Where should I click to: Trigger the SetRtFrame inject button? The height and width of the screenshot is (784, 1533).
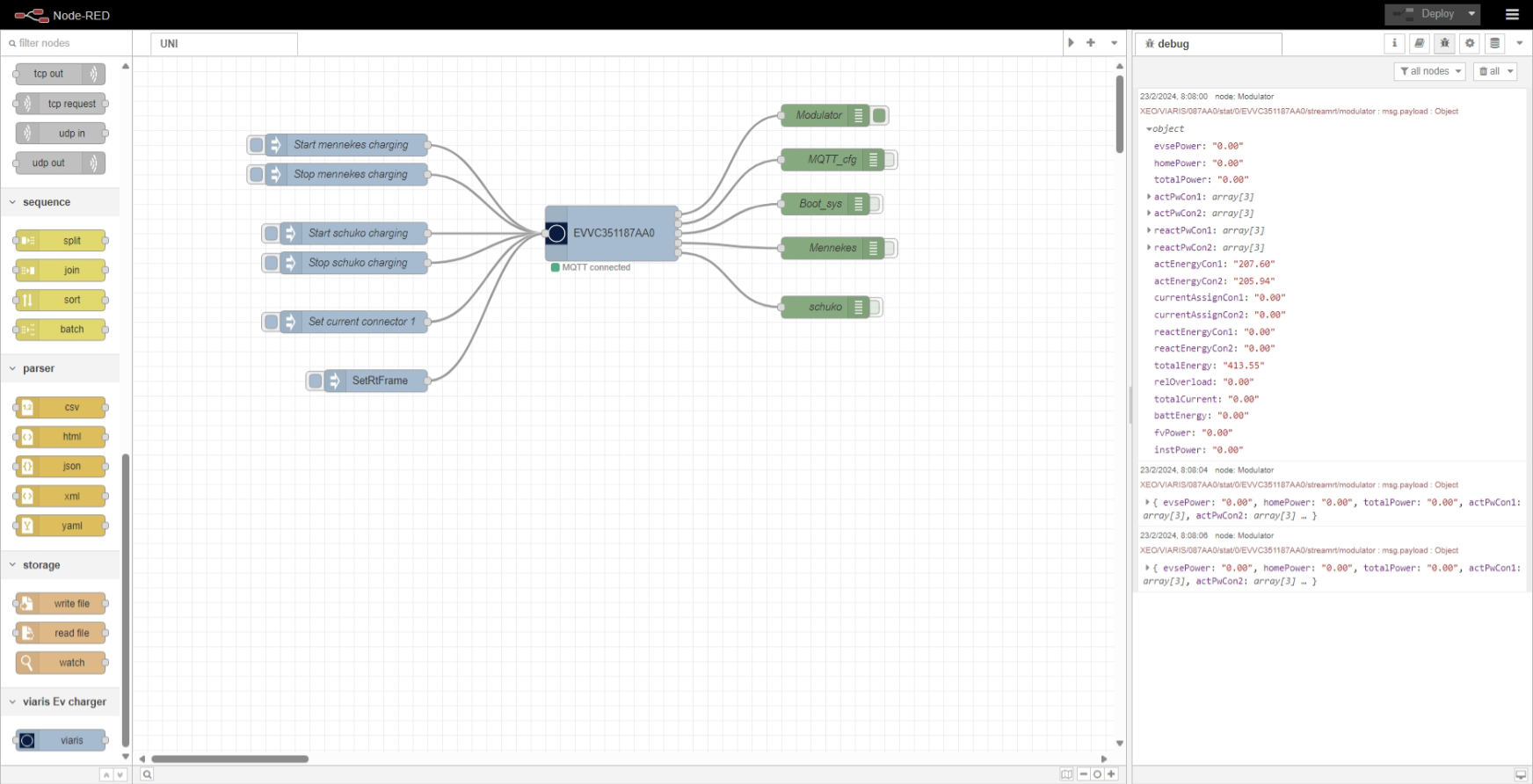point(315,381)
